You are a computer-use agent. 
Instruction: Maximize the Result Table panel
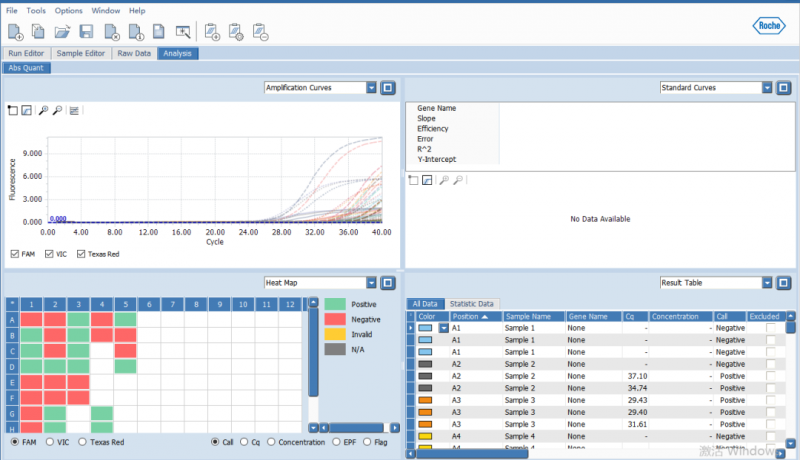pyautogui.click(x=784, y=283)
